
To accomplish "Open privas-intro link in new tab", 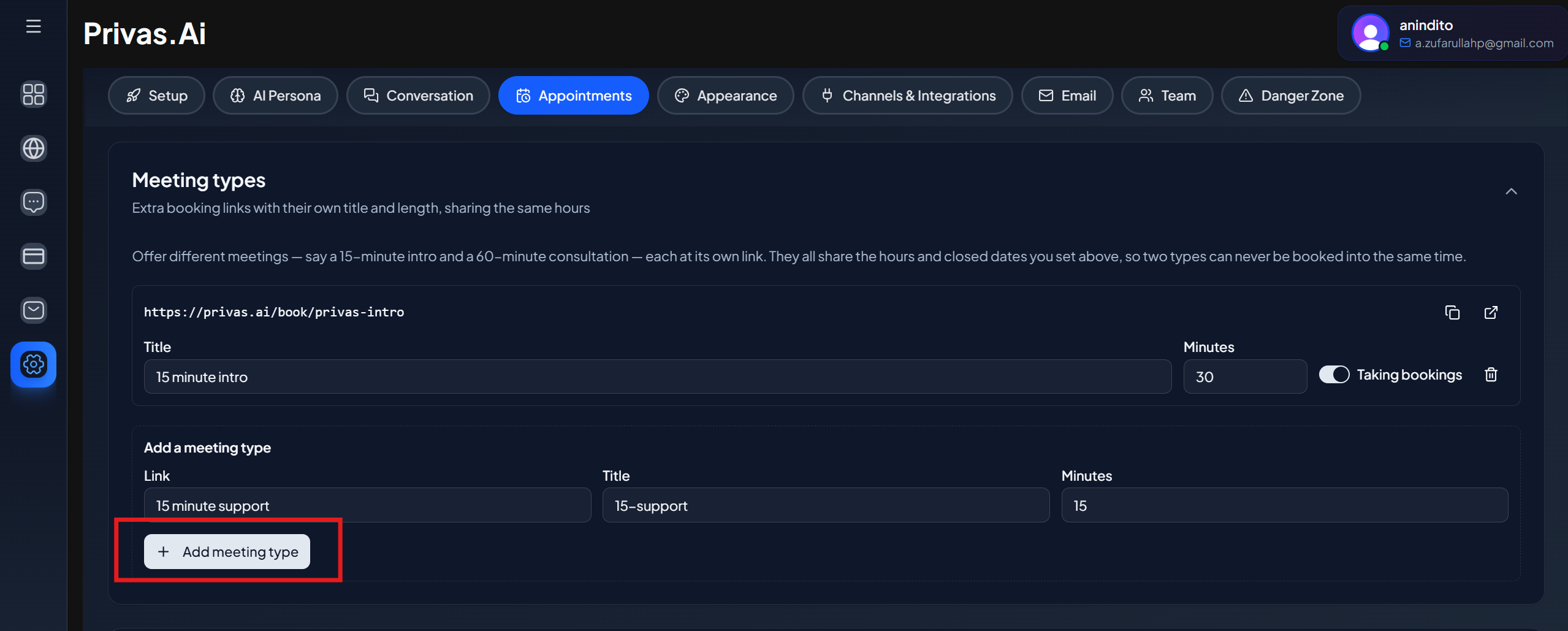I will pyautogui.click(x=1491, y=312).
